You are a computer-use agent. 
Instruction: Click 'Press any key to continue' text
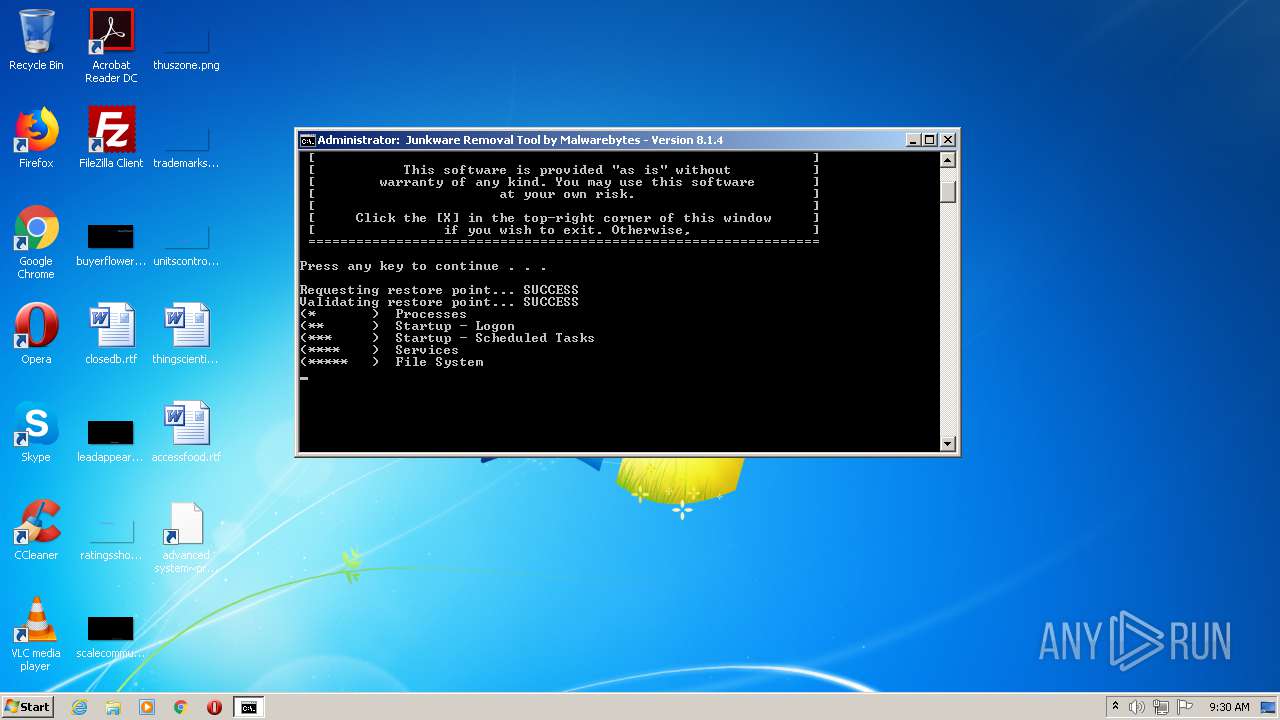coord(423,266)
